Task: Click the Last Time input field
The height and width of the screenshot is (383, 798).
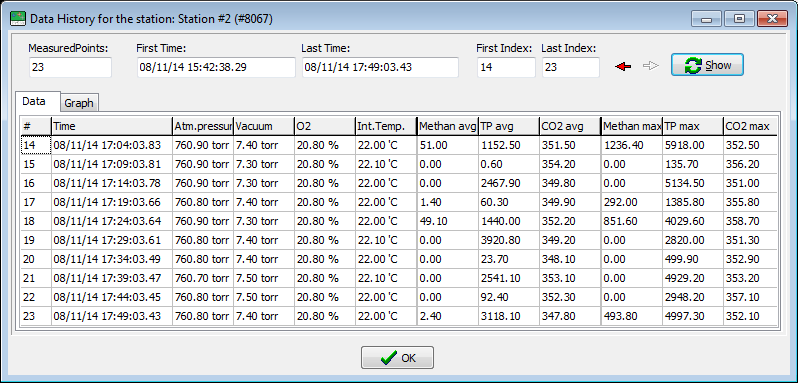Action: click(x=380, y=67)
